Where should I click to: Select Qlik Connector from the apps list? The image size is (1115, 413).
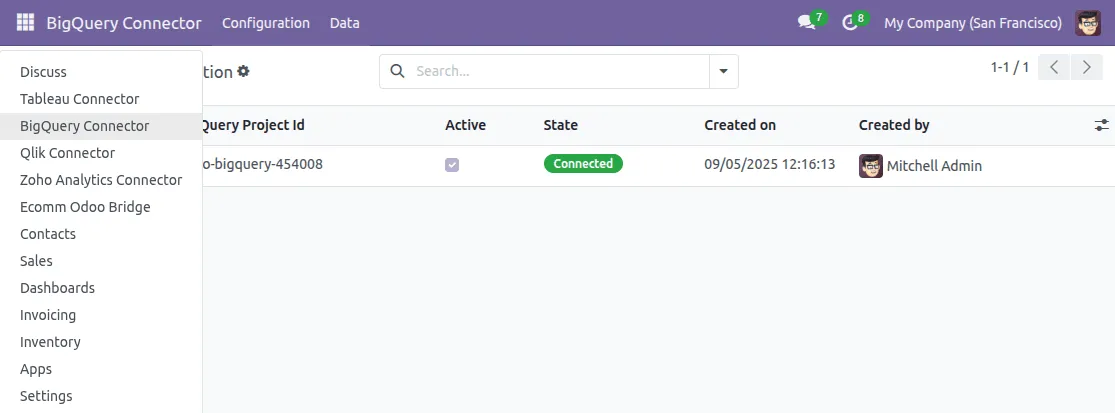pos(67,153)
